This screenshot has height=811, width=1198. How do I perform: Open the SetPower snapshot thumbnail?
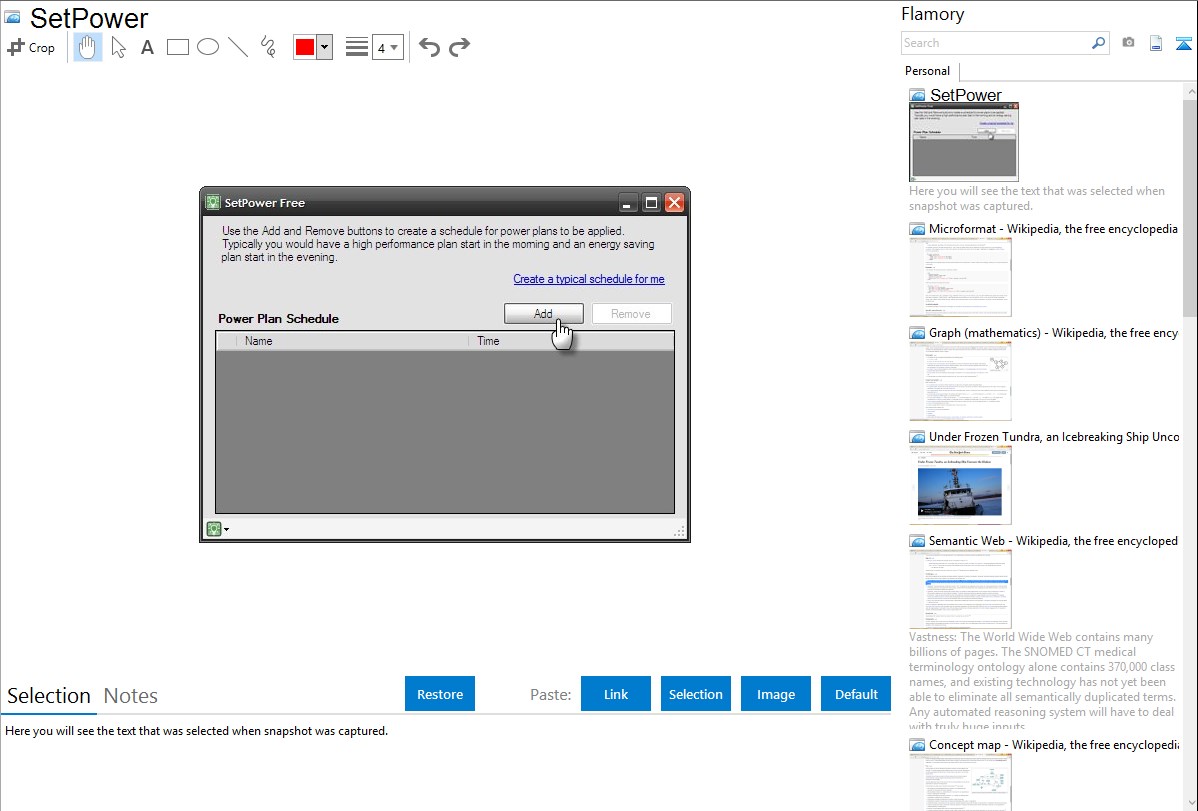963,142
